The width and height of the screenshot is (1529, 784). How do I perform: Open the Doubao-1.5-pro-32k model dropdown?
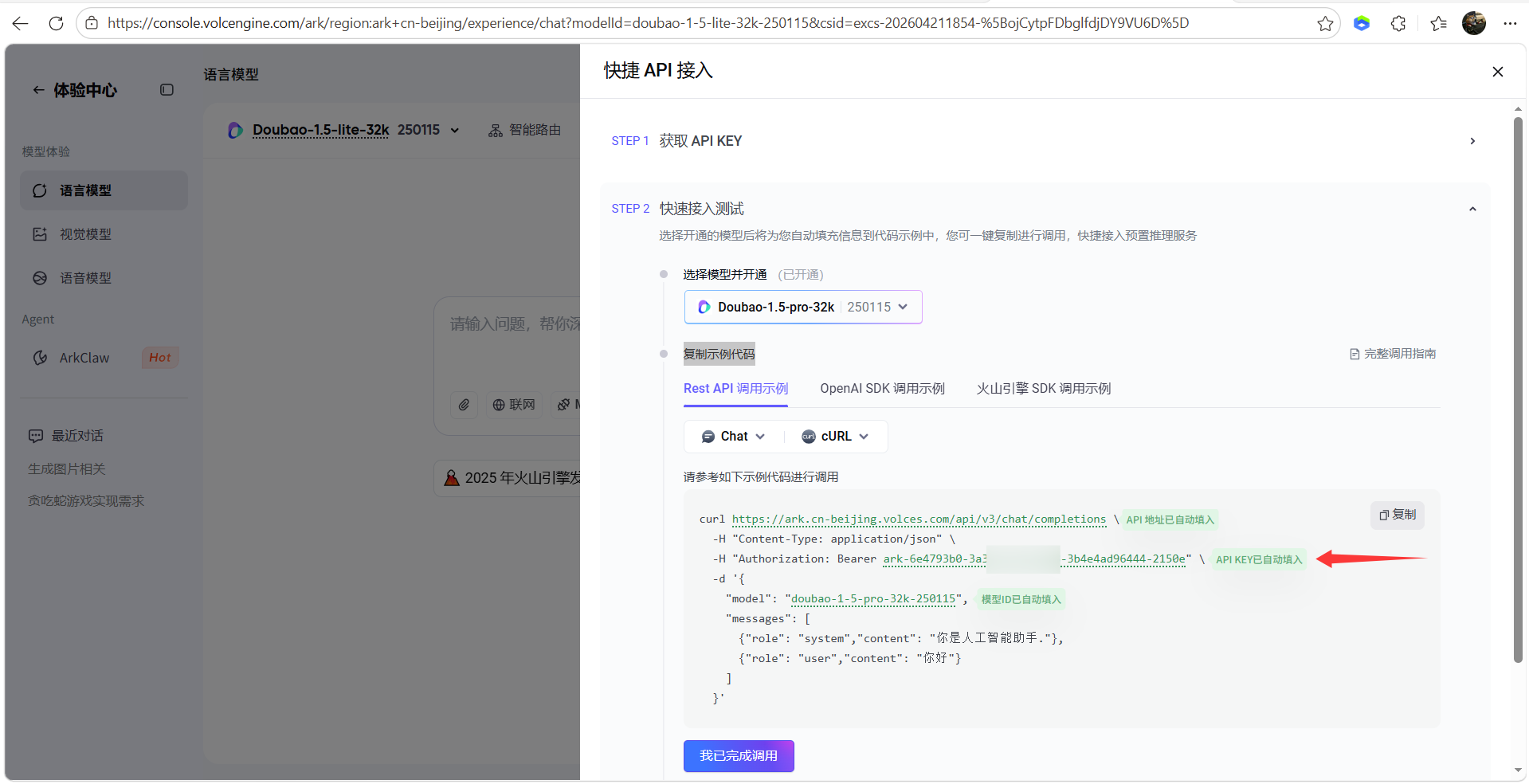point(803,307)
